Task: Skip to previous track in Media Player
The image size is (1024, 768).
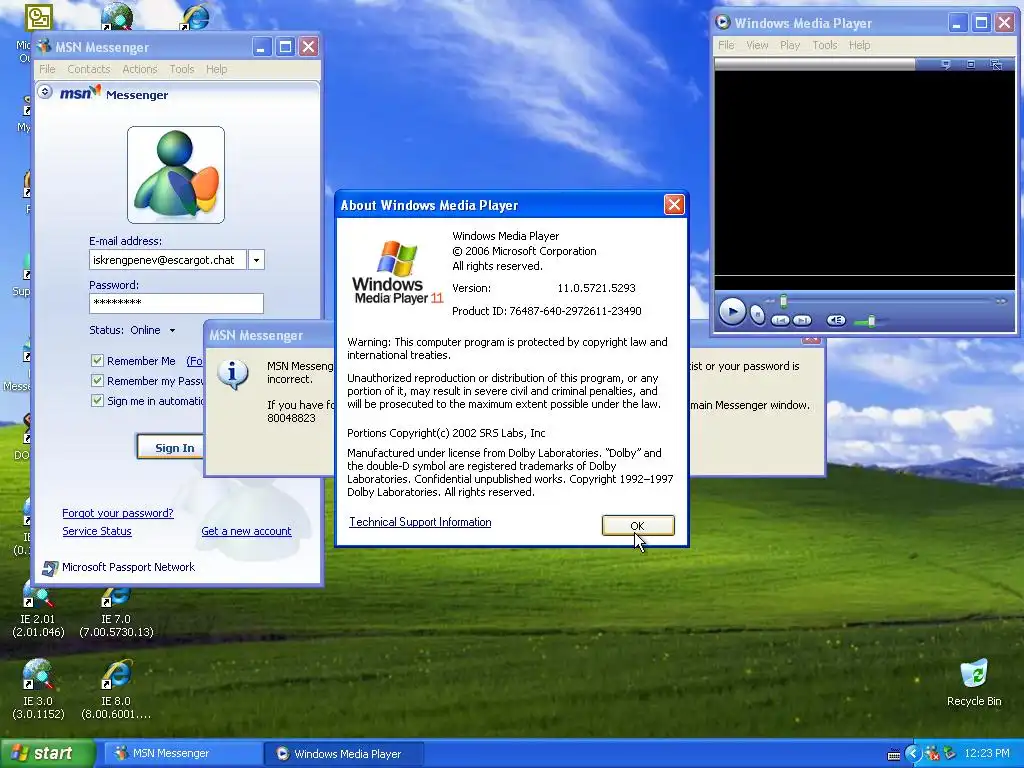Action: coord(780,320)
